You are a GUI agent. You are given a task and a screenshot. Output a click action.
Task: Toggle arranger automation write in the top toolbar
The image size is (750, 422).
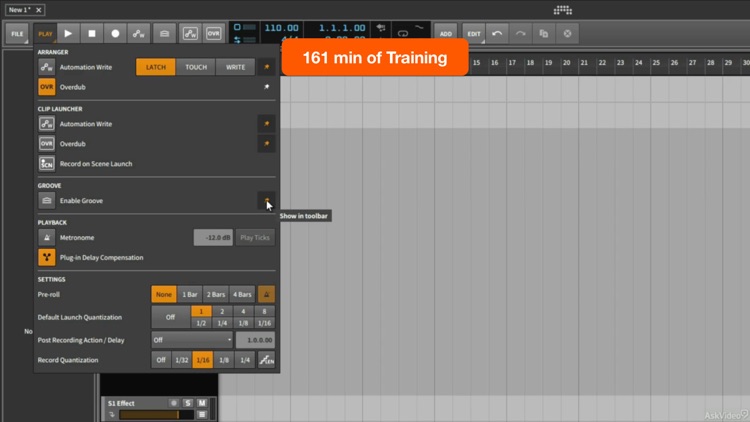139,33
